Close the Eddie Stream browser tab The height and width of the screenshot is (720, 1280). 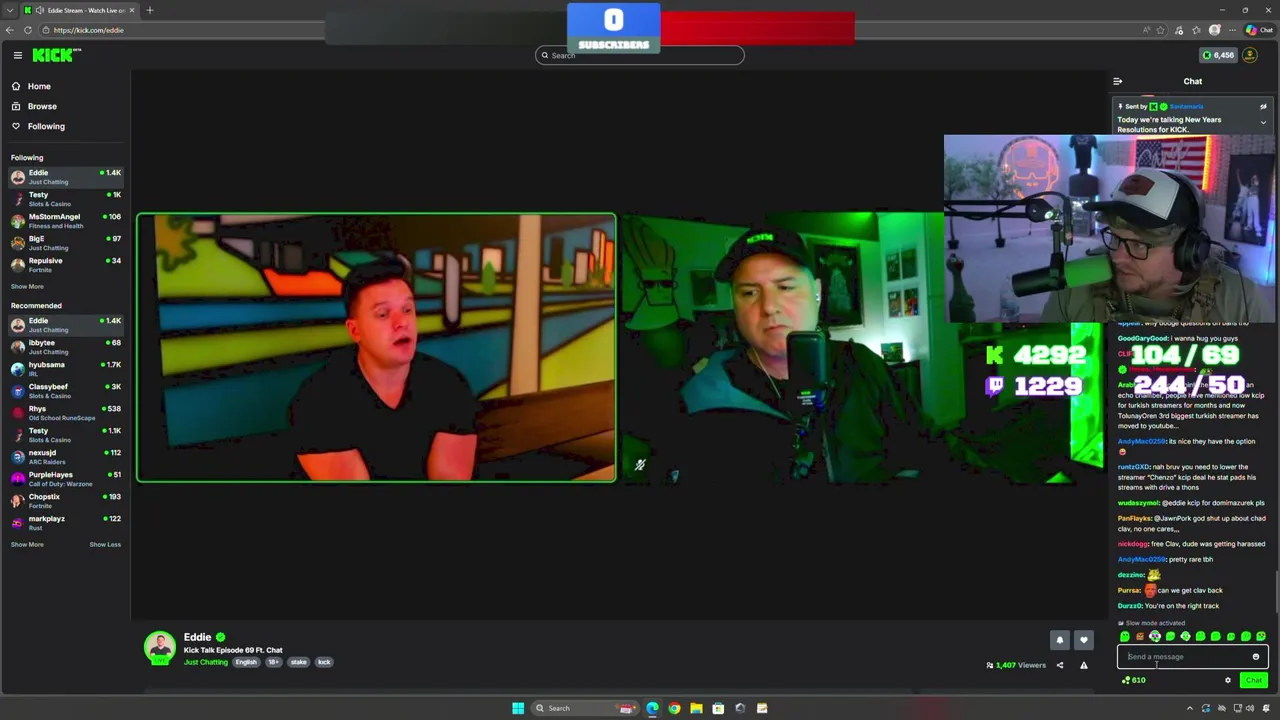tap(131, 10)
